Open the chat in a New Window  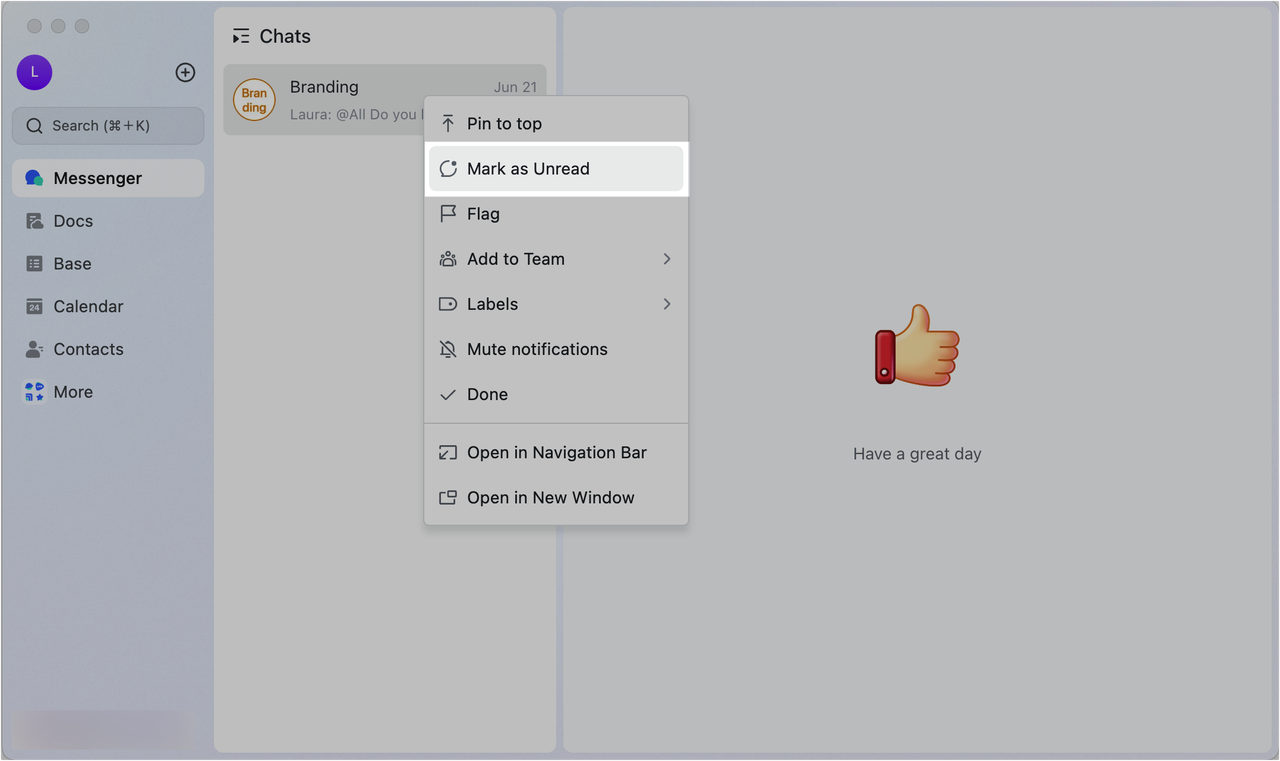[551, 497]
